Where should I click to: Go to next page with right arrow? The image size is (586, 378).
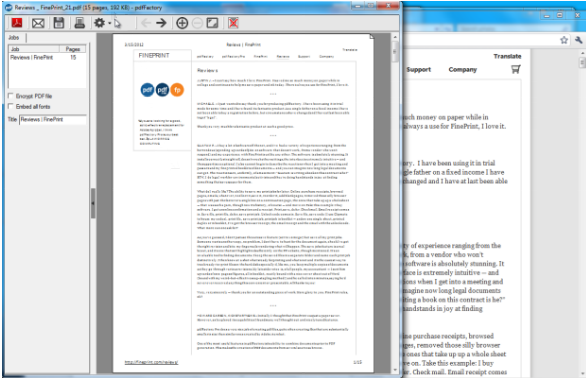click(161, 23)
